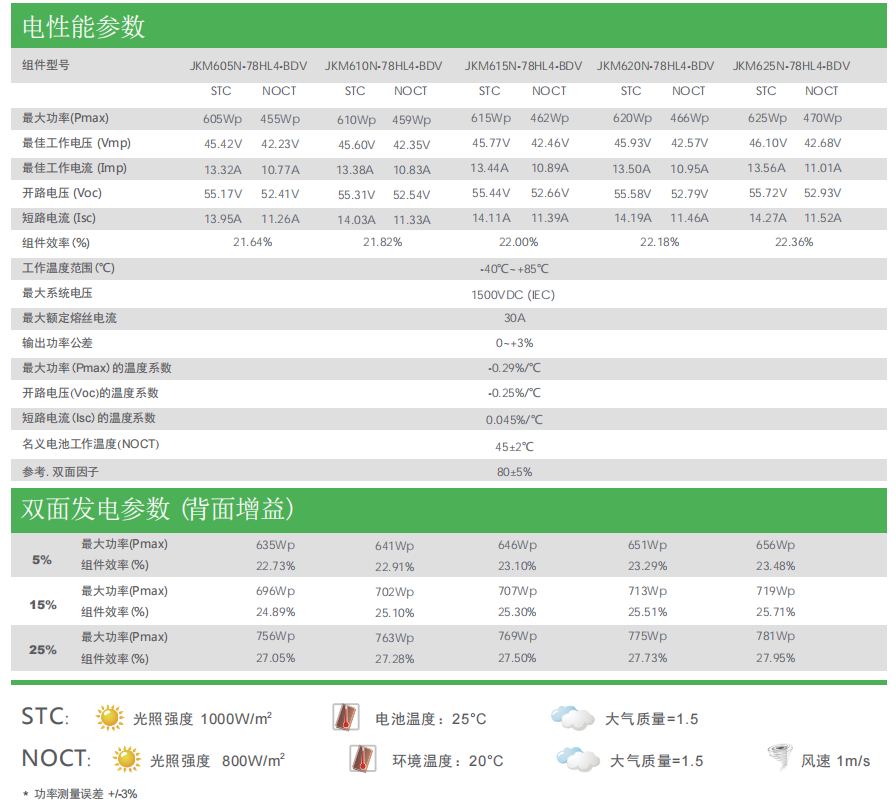Screen dimensions: 896x806
Task: Click the 27.50% efficiency in the 25% row
Action: click(x=517, y=659)
